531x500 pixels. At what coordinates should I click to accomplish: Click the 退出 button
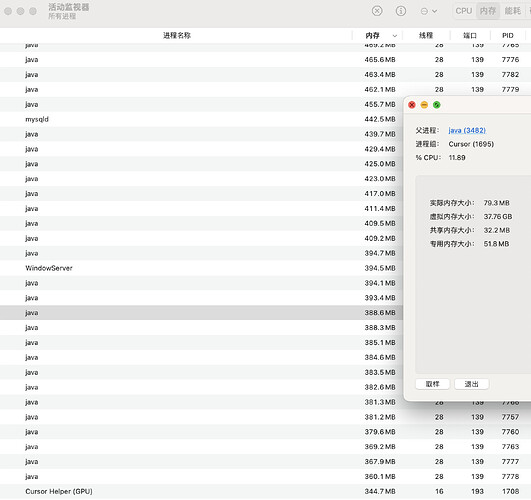tap(471, 384)
